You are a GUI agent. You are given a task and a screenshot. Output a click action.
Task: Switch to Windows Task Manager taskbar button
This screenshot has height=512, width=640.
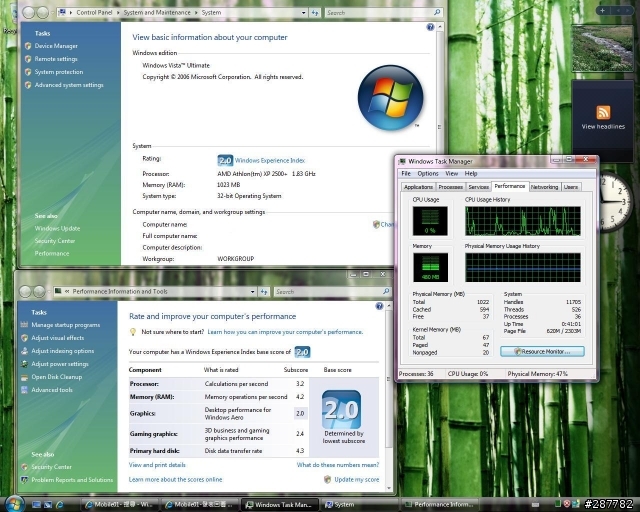click(280, 505)
